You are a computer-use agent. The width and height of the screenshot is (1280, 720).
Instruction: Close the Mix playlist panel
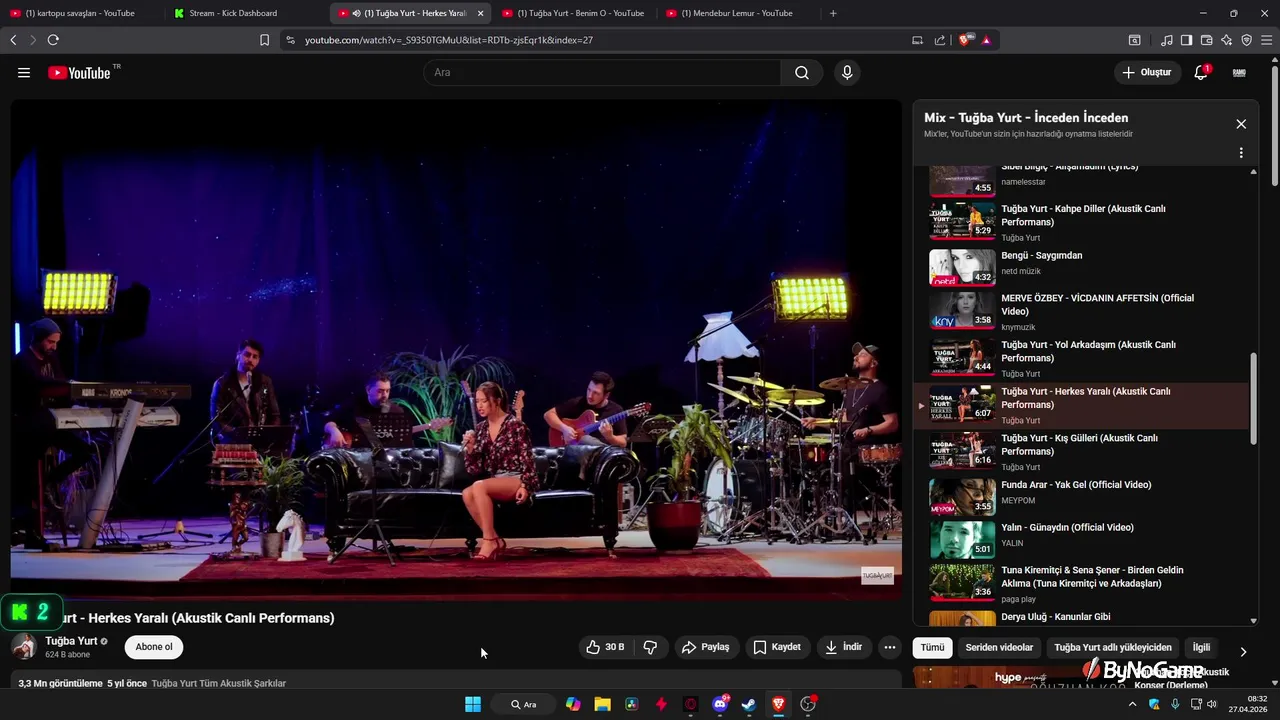coord(1241,124)
